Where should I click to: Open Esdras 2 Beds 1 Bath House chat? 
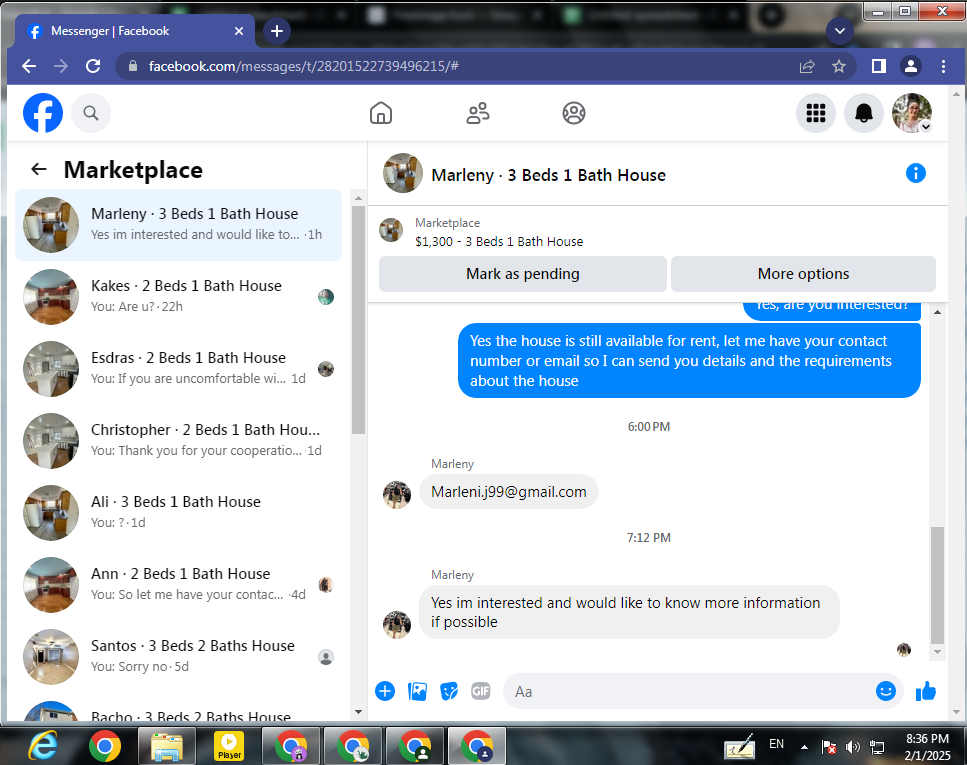[x=178, y=369]
